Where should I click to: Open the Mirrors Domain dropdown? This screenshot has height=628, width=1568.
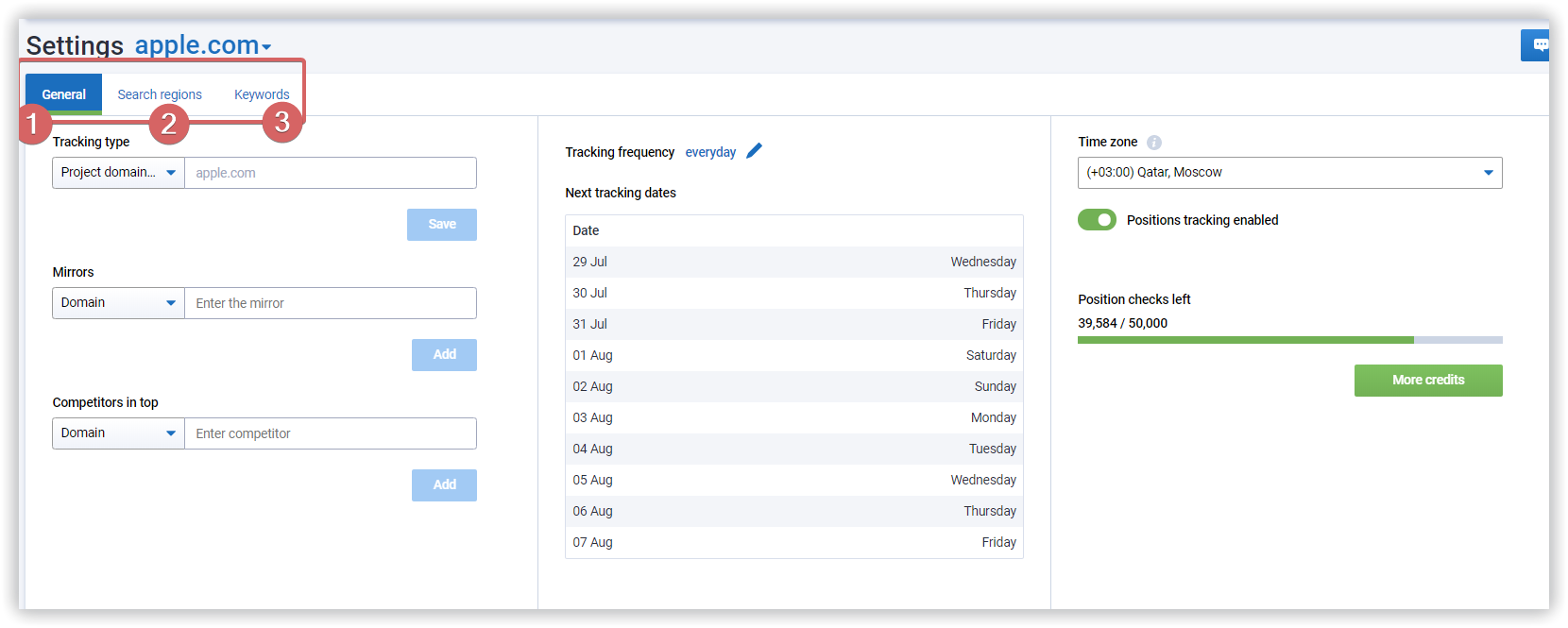118,303
